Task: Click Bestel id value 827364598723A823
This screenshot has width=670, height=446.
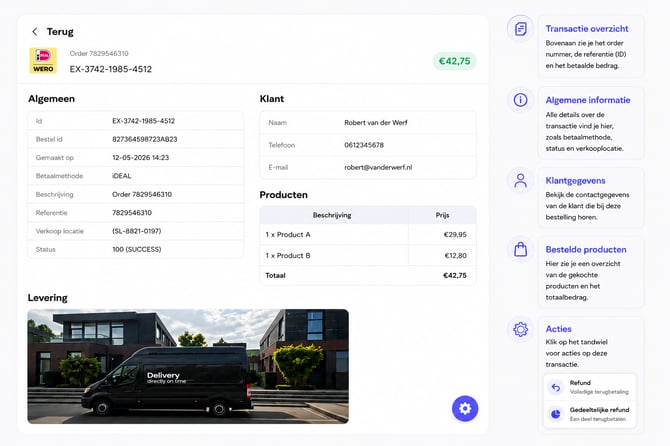Action: 144,139
